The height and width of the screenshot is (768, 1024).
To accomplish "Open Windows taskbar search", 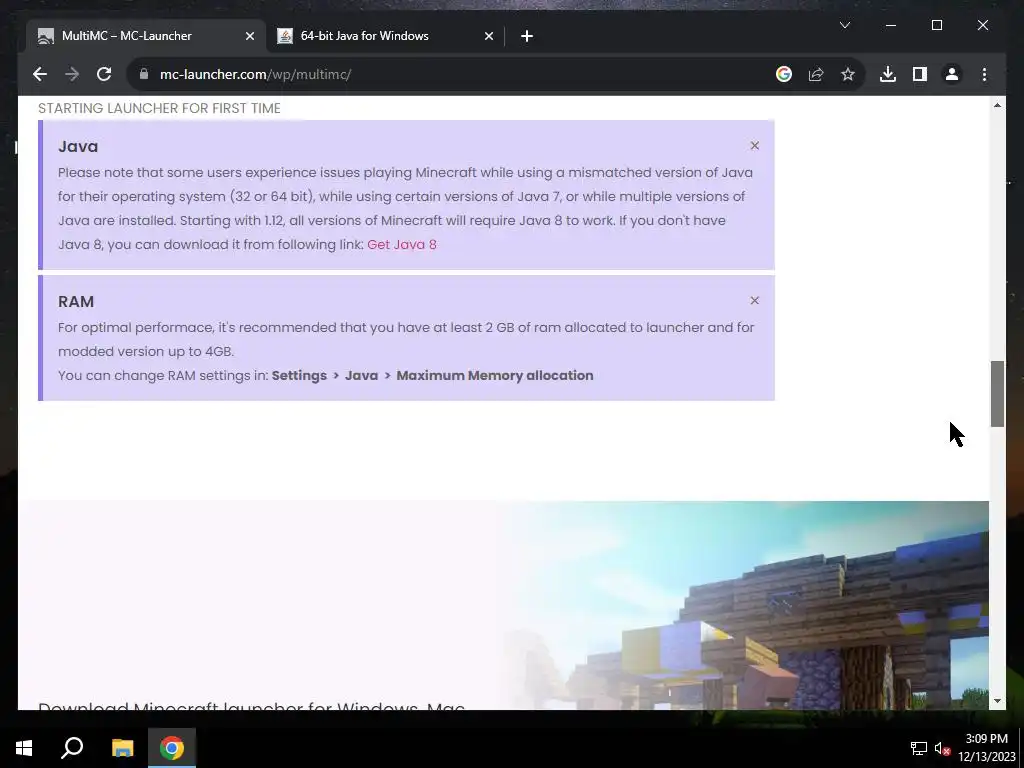I will [72, 748].
